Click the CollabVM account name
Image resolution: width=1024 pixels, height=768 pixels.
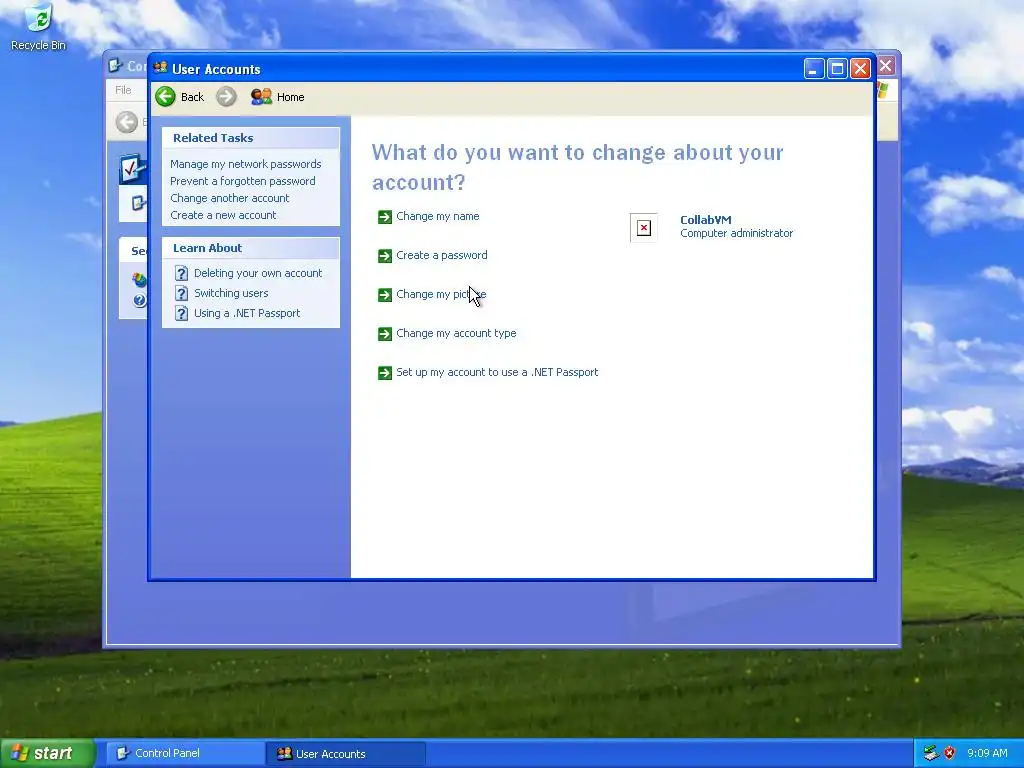(x=705, y=220)
